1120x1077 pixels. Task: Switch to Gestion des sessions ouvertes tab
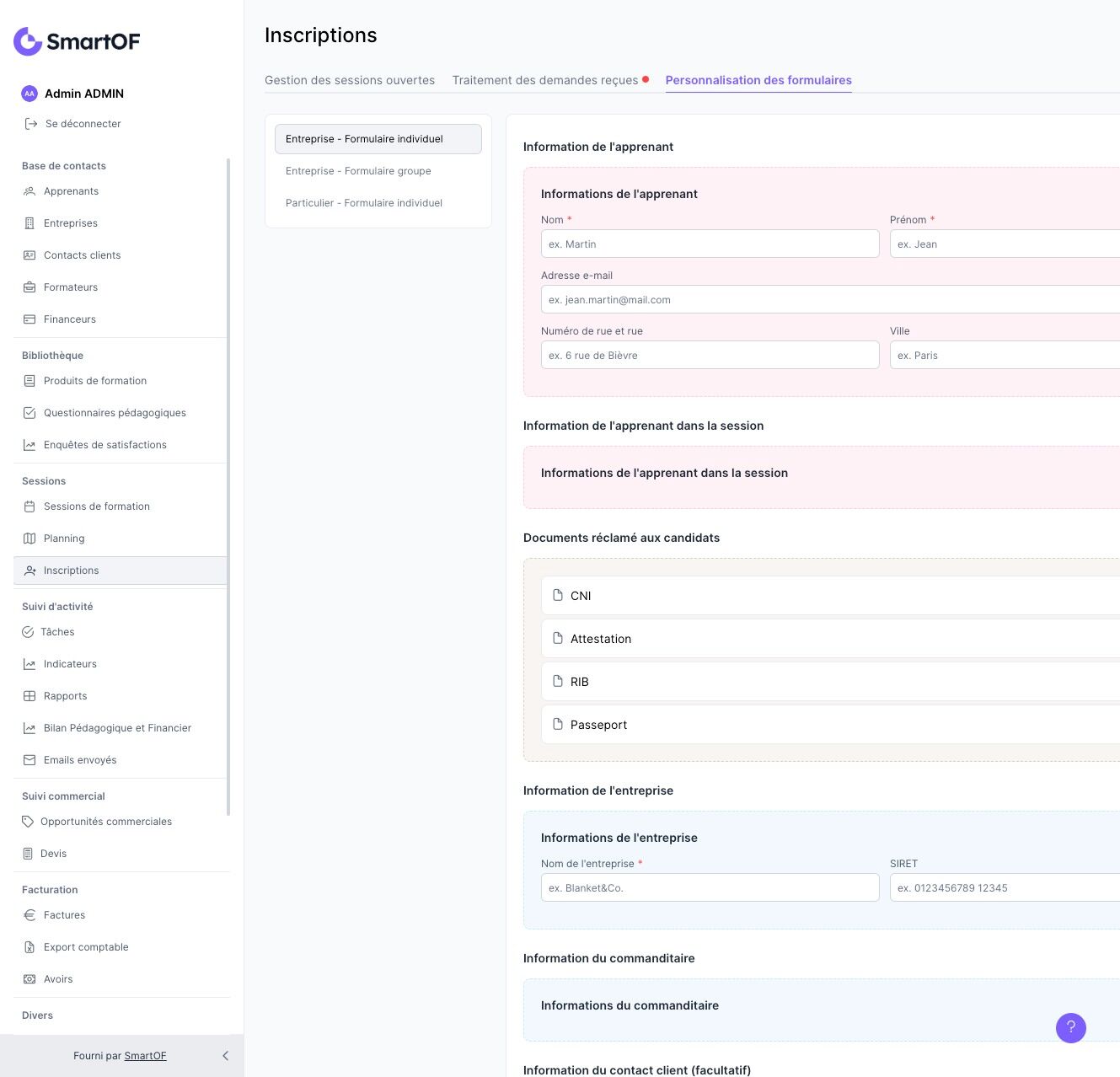(x=350, y=80)
